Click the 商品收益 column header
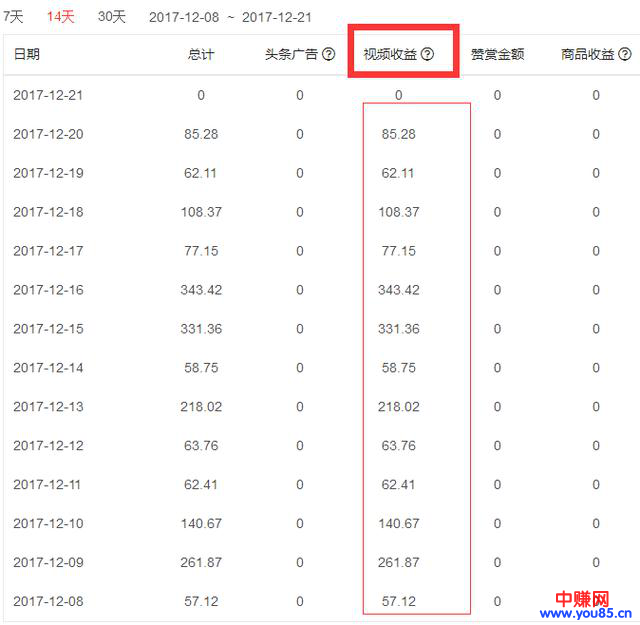 (588, 55)
